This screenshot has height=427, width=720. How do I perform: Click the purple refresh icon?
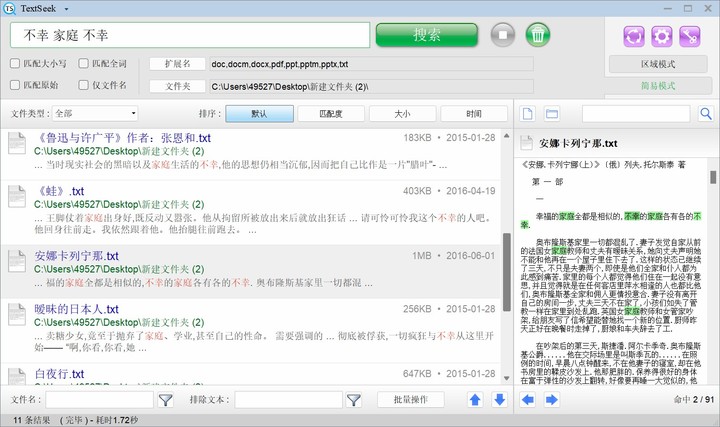[632, 36]
